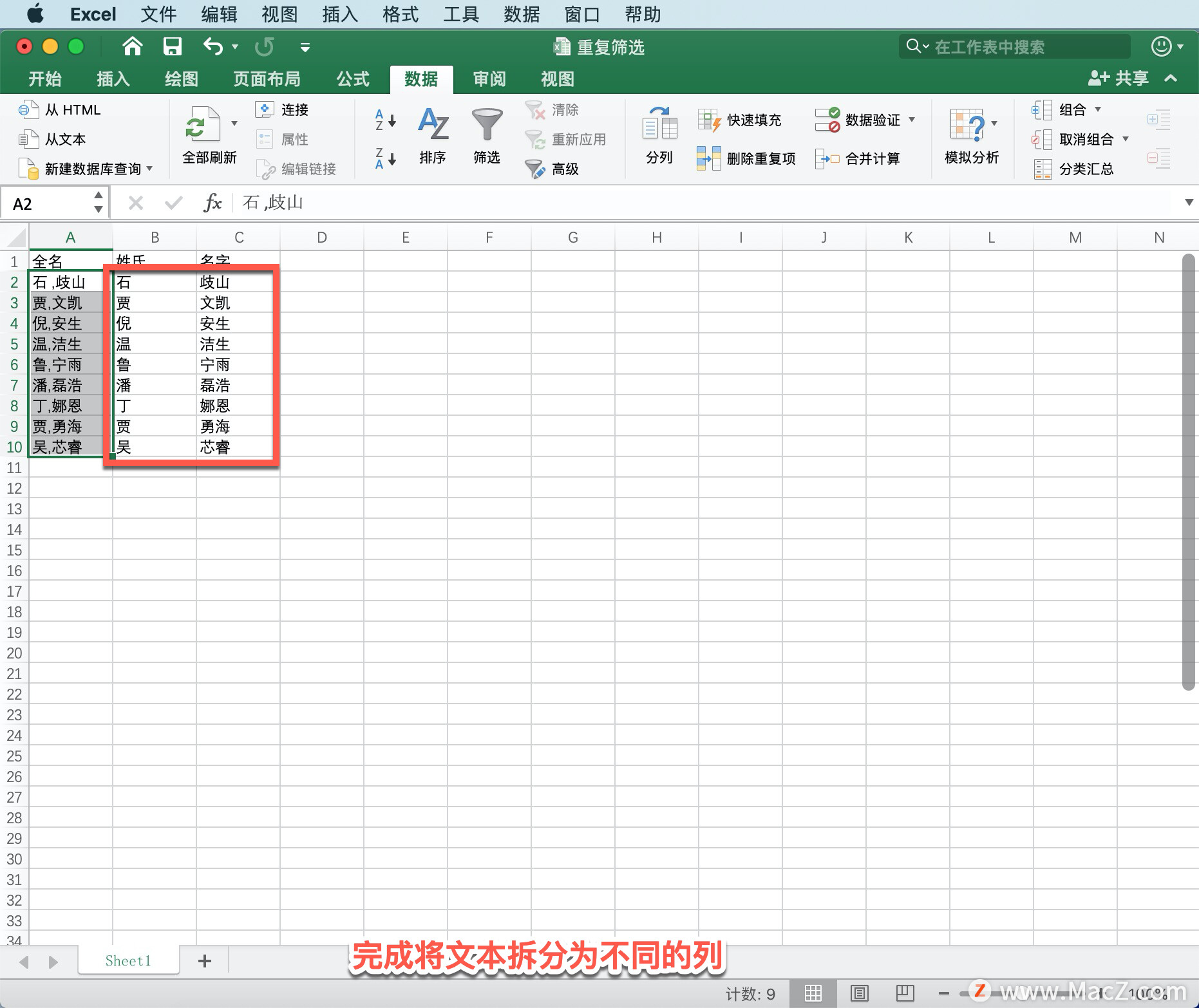Open the Undo history dropdown arrow

[235, 47]
